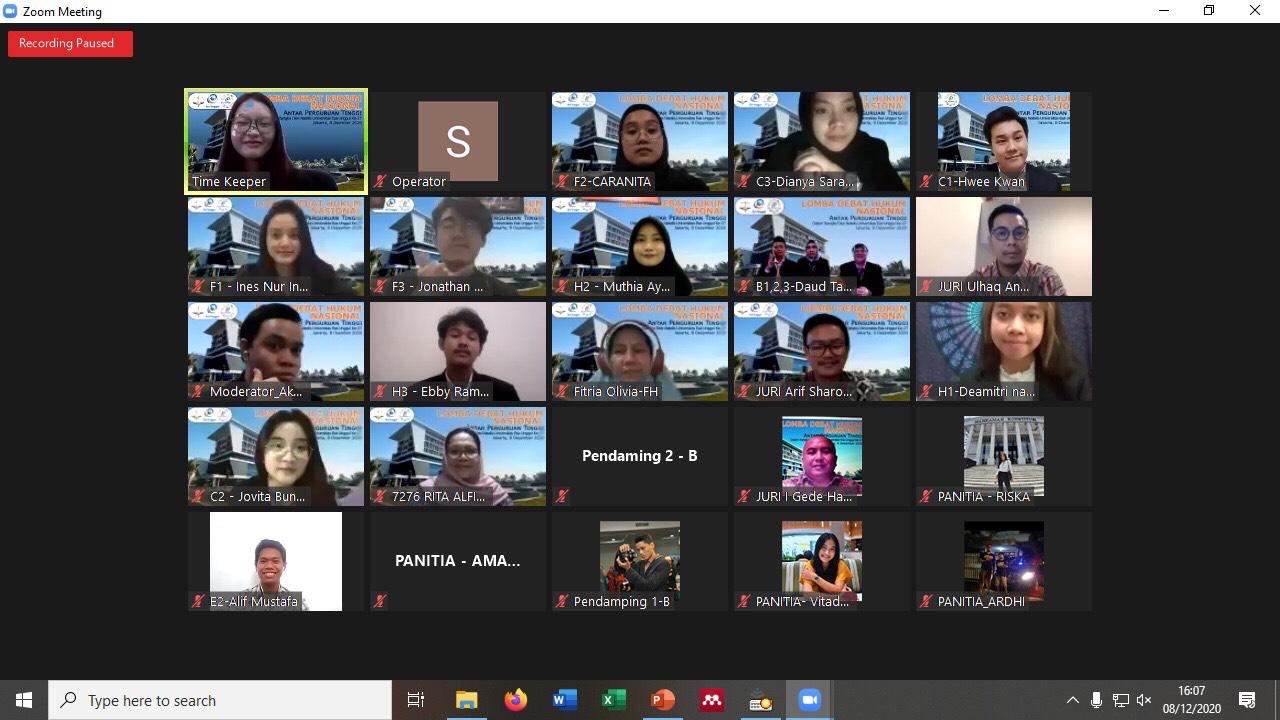The width and height of the screenshot is (1280, 720).
Task: Launch Firefox from the taskbar
Action: pos(515,700)
